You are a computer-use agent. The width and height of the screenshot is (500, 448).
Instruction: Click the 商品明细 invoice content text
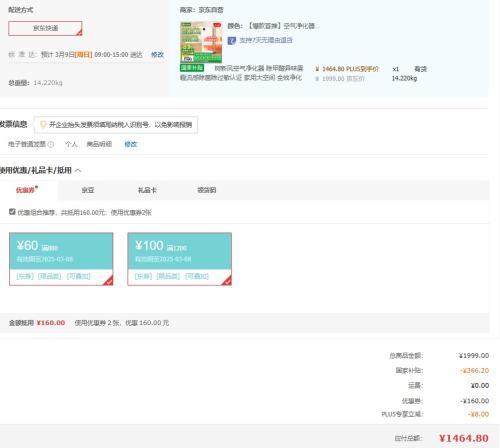[99, 144]
